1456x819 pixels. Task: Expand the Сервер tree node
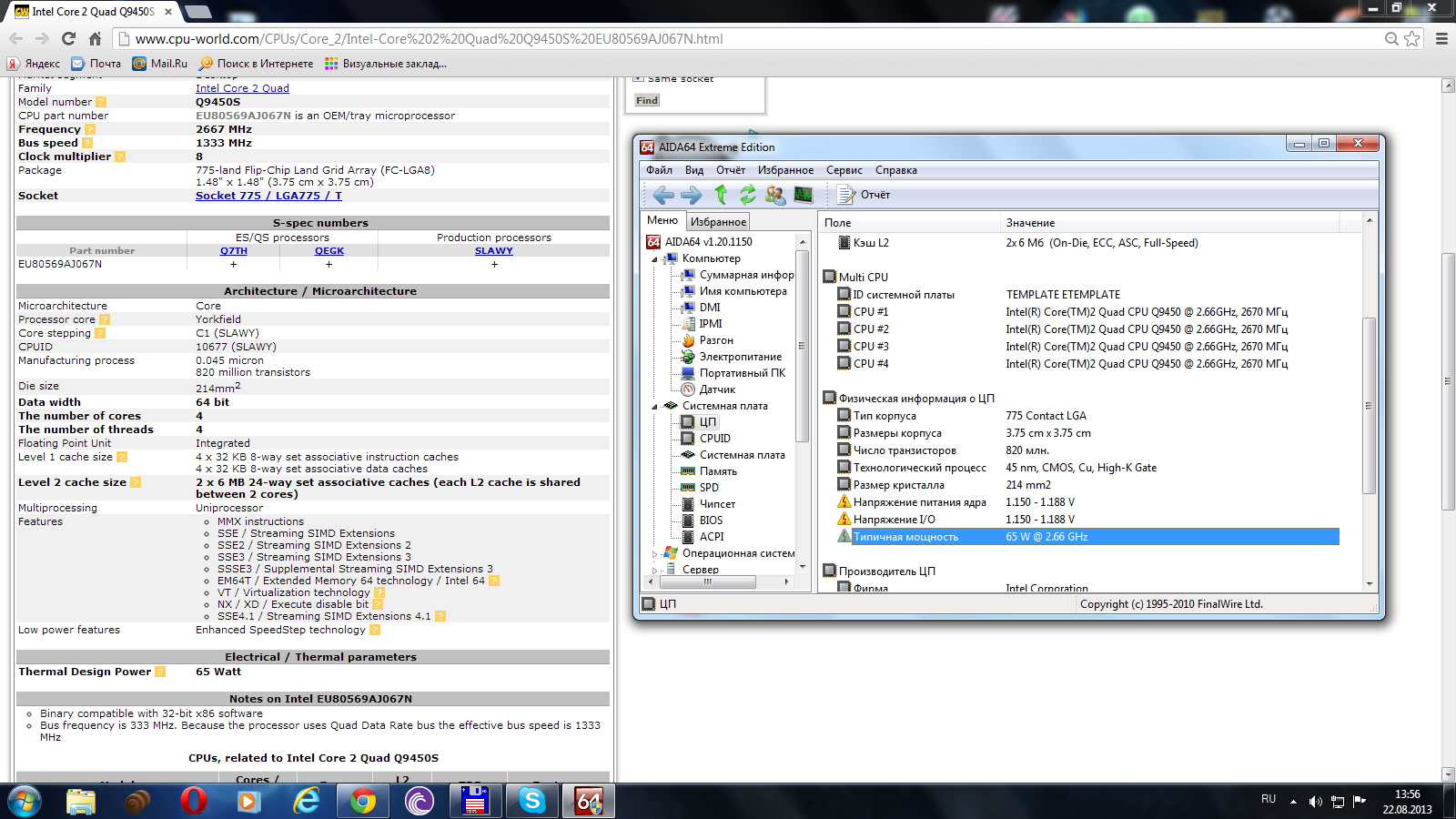654,570
